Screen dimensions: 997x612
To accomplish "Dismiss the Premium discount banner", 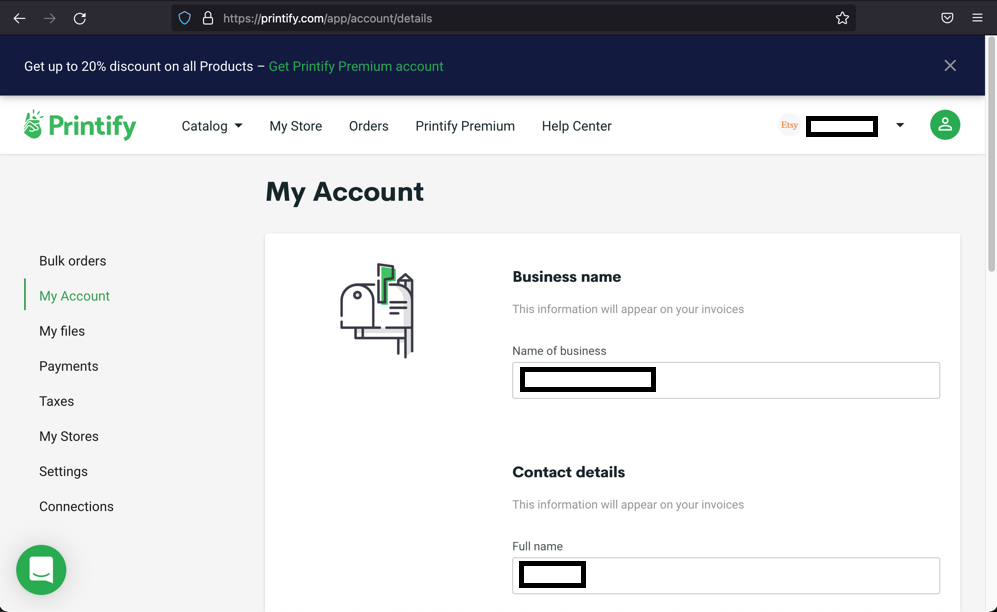I will 950,65.
